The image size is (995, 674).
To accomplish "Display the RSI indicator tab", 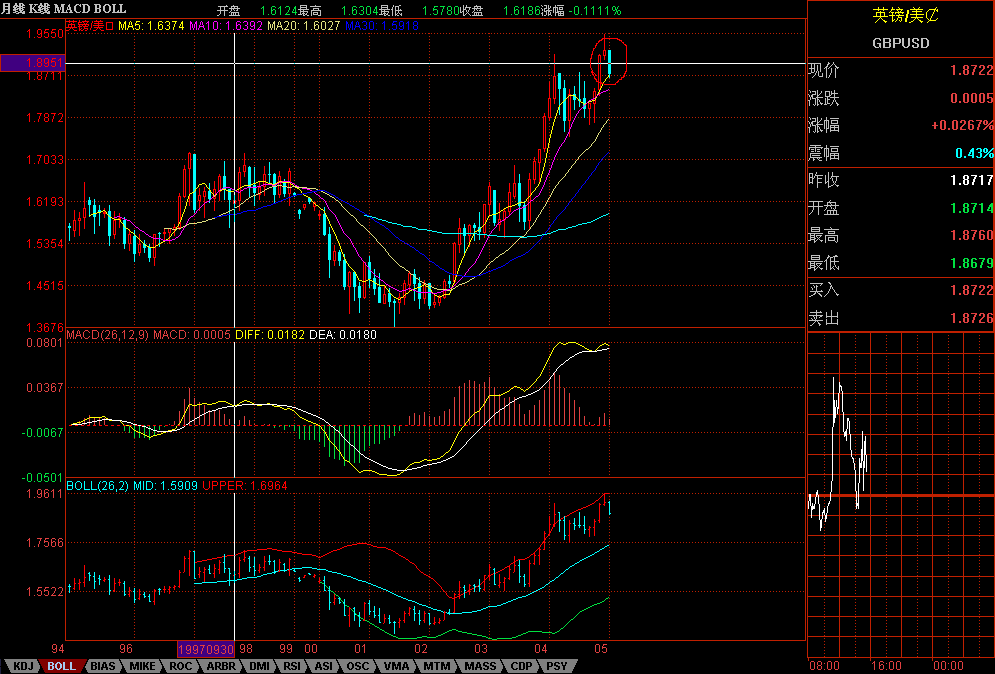I will pos(292,666).
